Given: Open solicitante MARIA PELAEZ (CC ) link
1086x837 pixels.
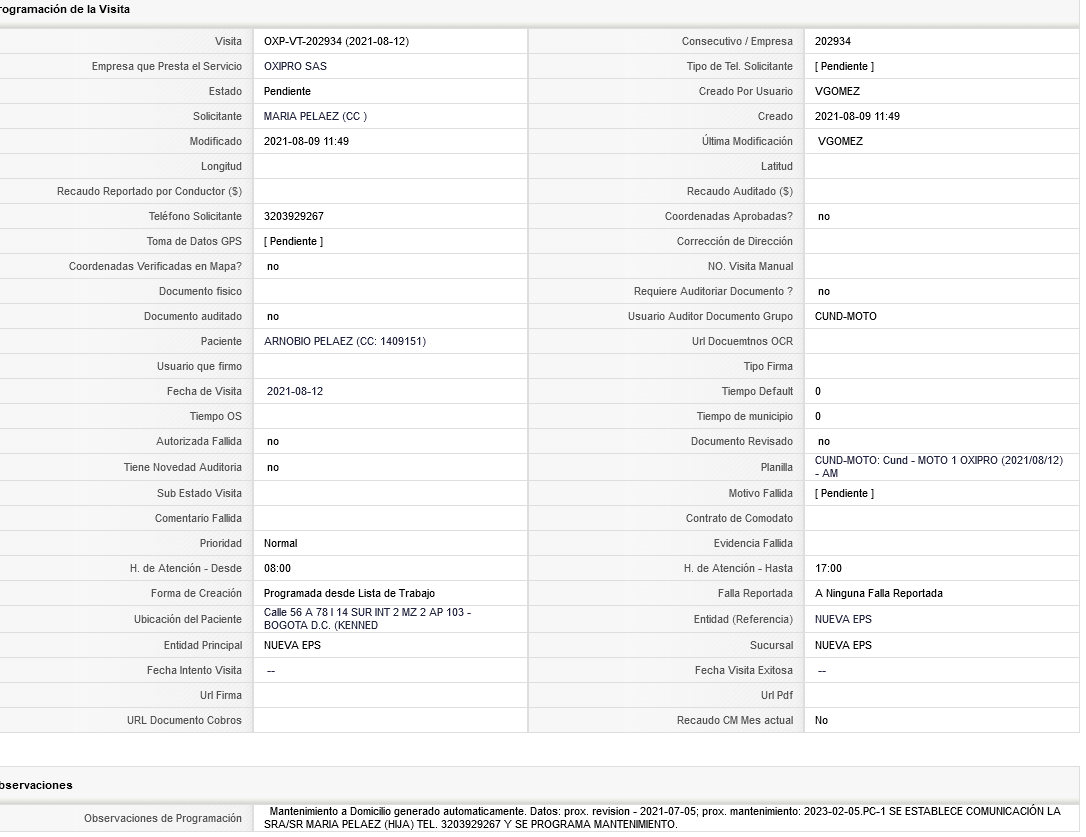Looking at the screenshot, I should 315,116.
